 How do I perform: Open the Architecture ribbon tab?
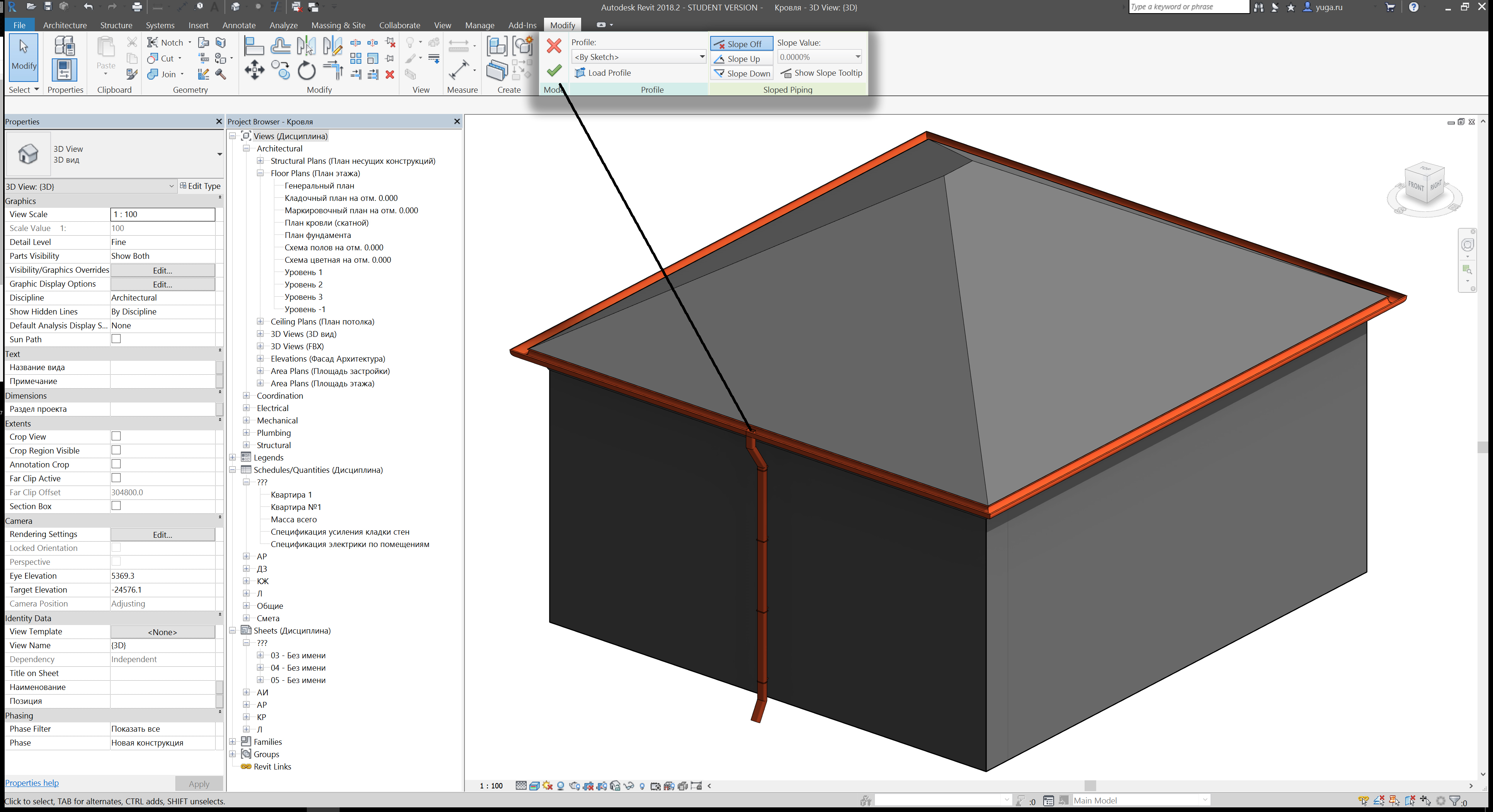[64, 25]
